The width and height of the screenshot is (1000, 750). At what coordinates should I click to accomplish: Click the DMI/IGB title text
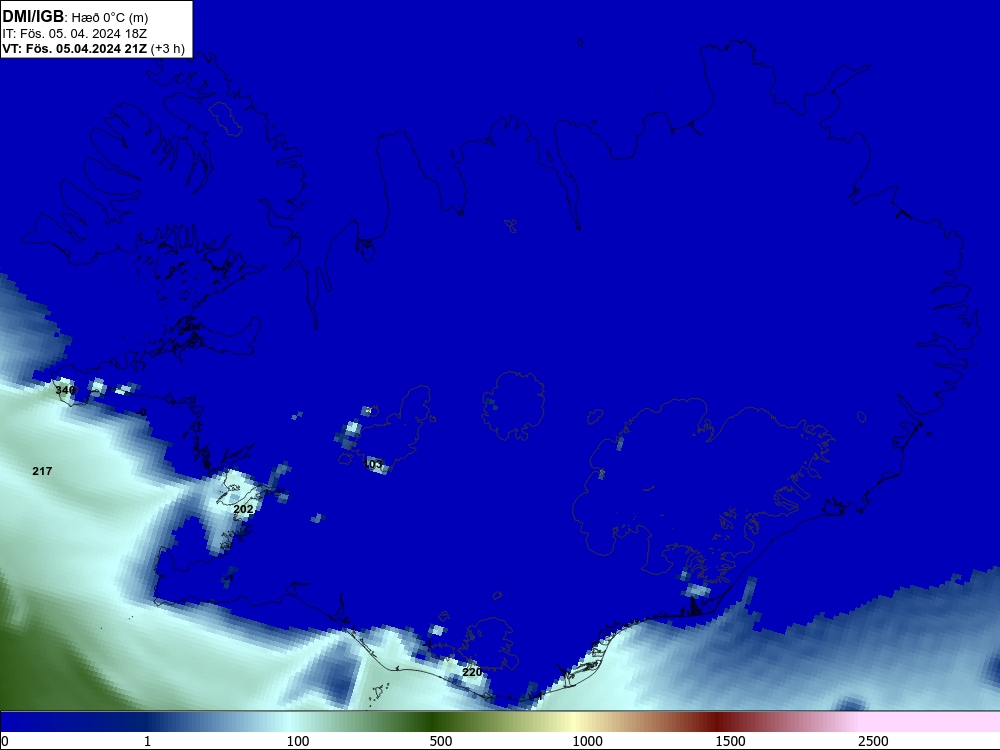click(33, 17)
